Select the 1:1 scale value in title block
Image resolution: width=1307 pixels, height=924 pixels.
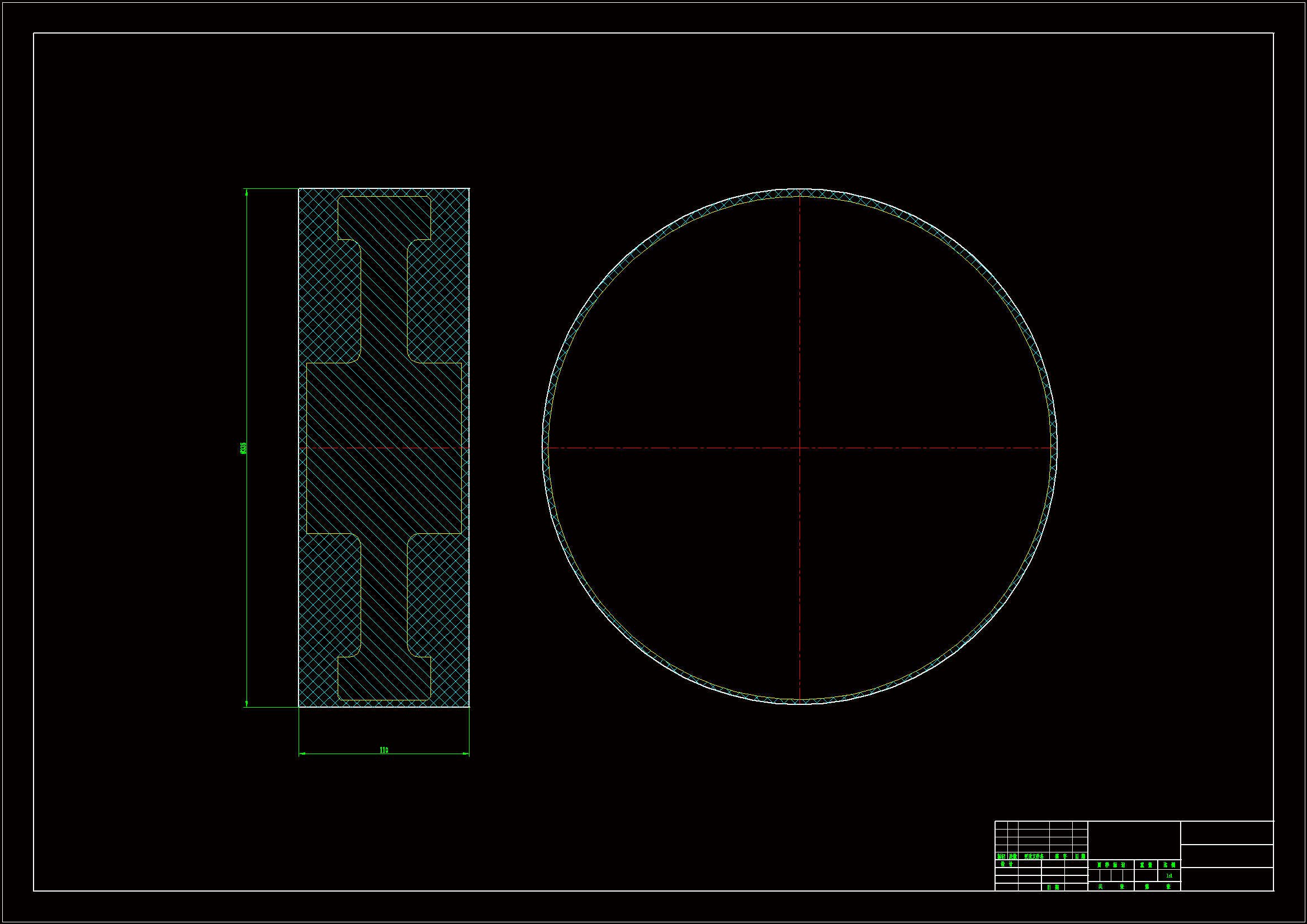pyautogui.click(x=1170, y=876)
